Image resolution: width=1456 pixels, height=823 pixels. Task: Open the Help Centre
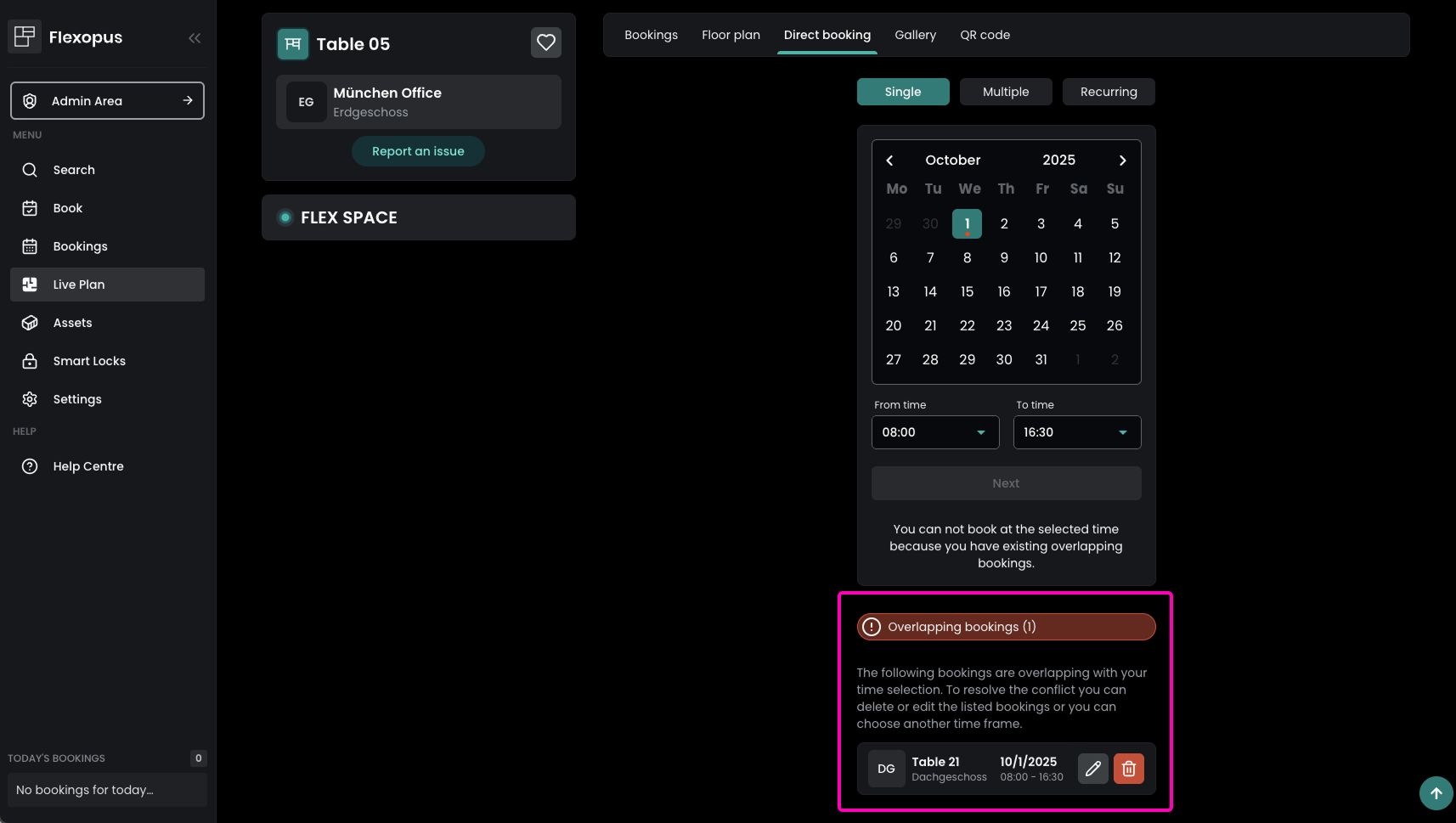point(87,466)
